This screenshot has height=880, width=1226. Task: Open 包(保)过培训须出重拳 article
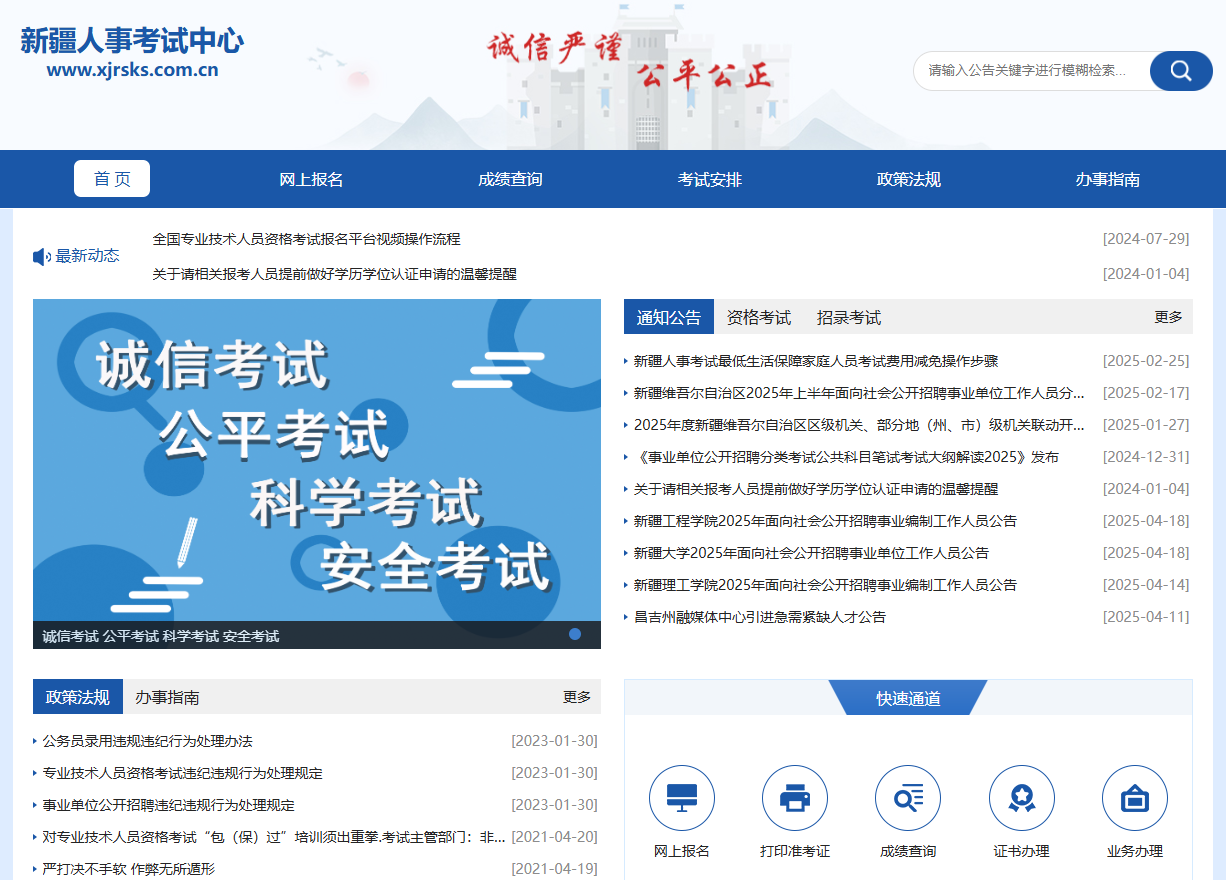click(x=274, y=837)
